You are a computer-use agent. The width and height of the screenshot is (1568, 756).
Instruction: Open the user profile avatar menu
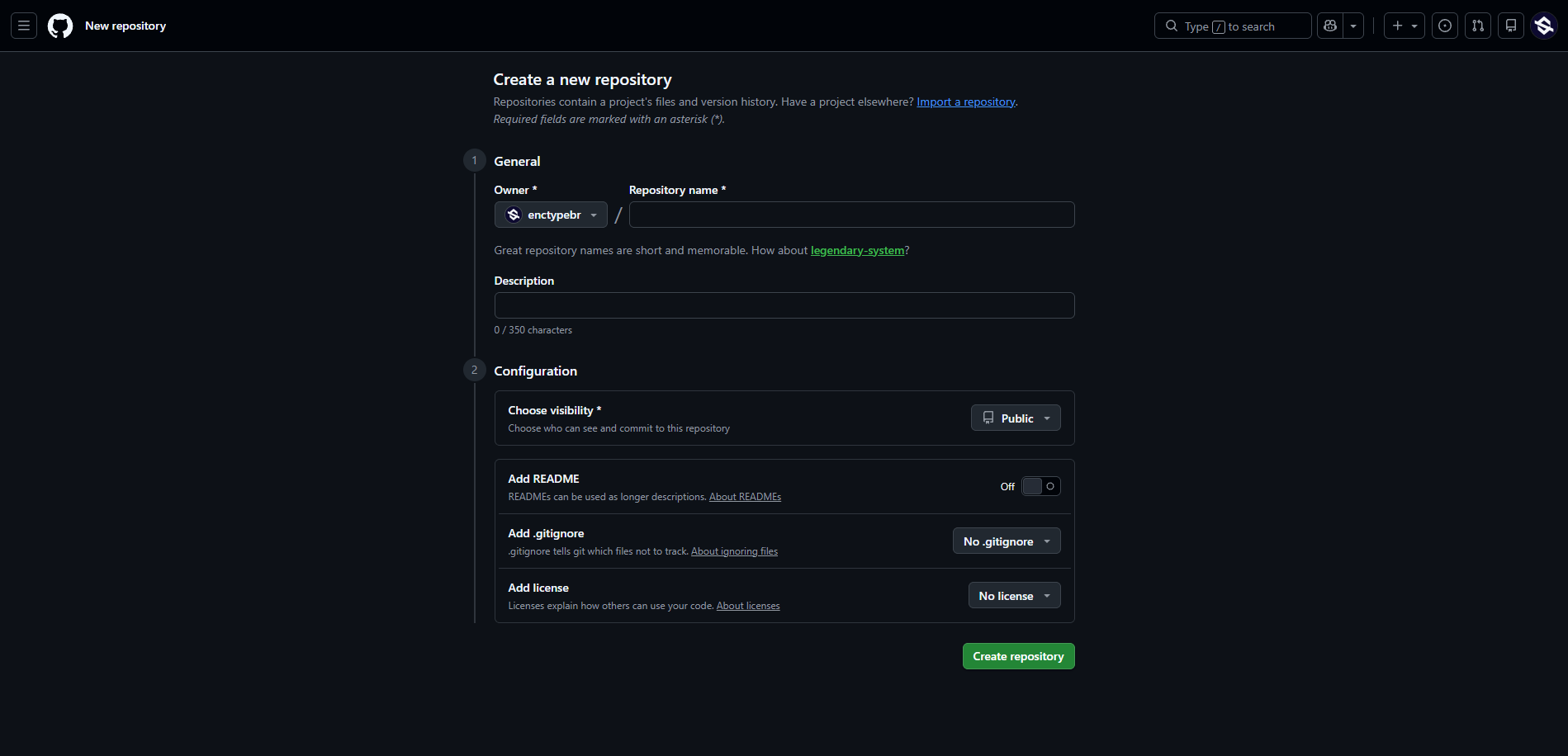pyautogui.click(x=1544, y=26)
